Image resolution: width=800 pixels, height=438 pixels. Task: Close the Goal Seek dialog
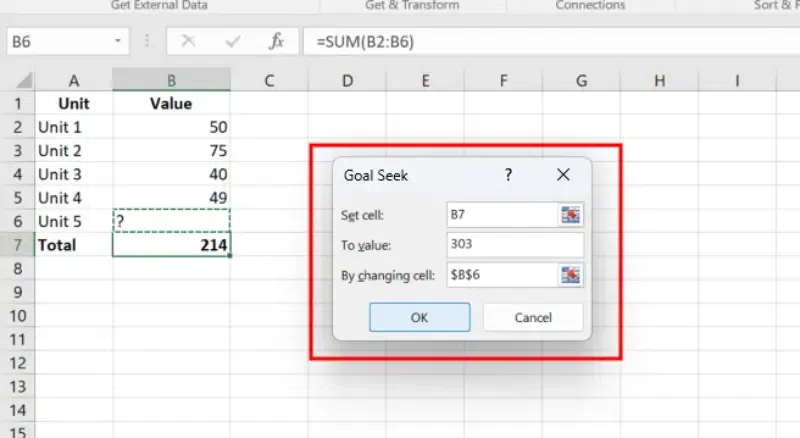coord(563,175)
